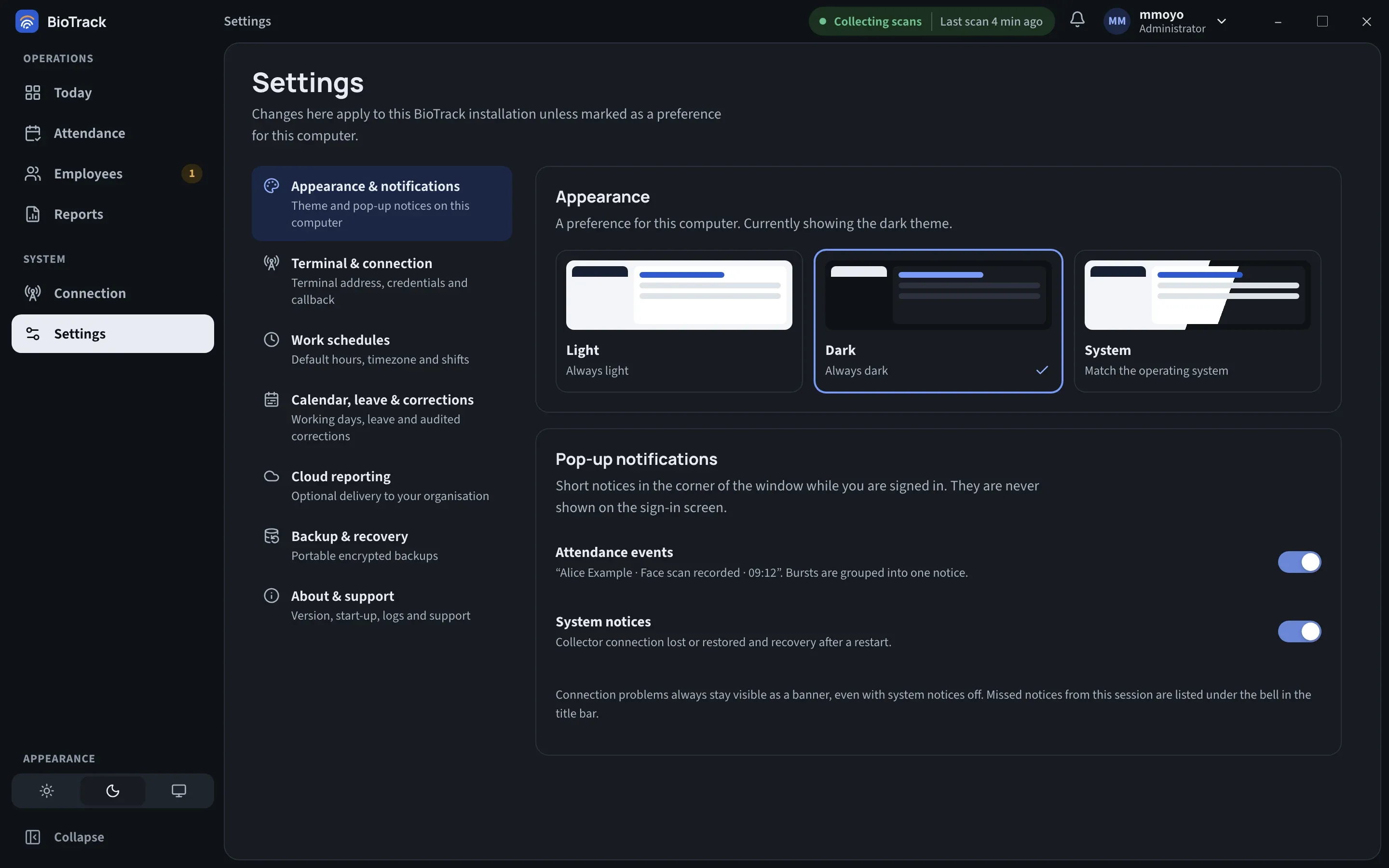Click the antenna icon beside Terminal & connection
Viewport: 1389px width, 868px height.
coord(272,263)
